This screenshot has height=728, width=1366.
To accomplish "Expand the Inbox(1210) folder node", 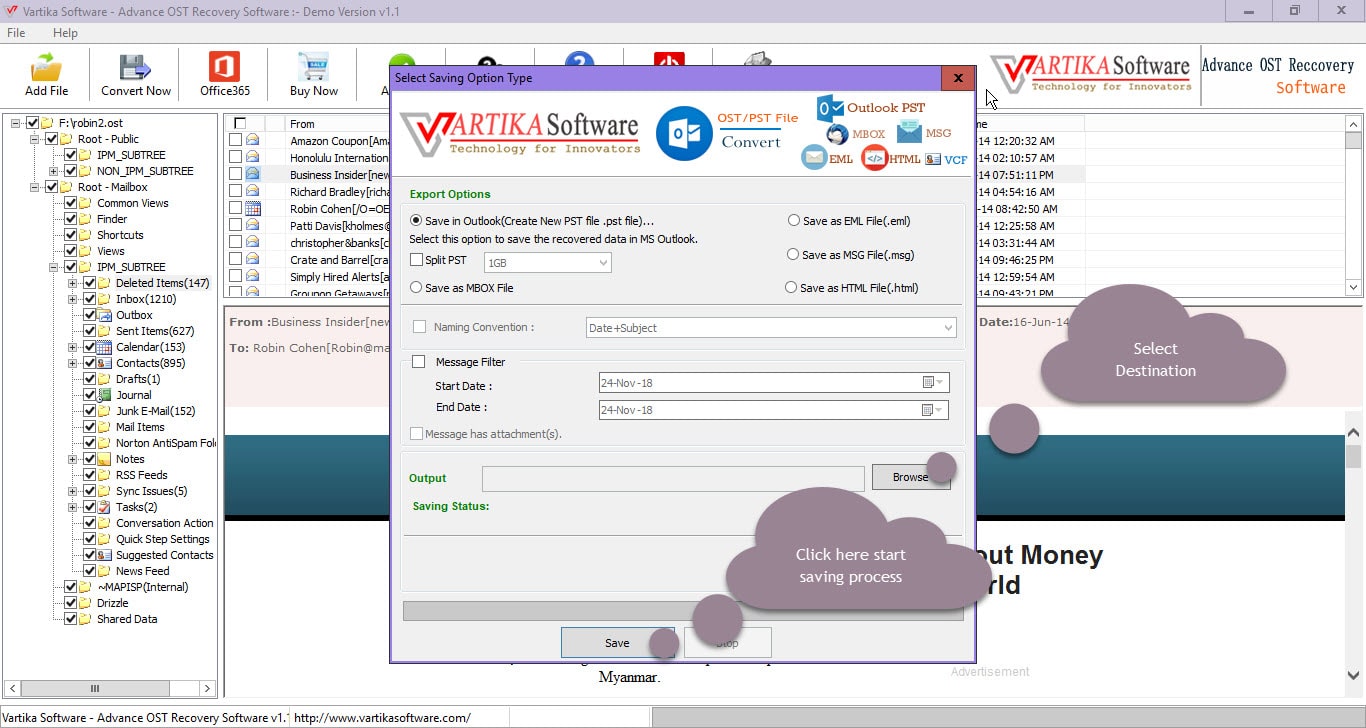I will click(x=73, y=299).
